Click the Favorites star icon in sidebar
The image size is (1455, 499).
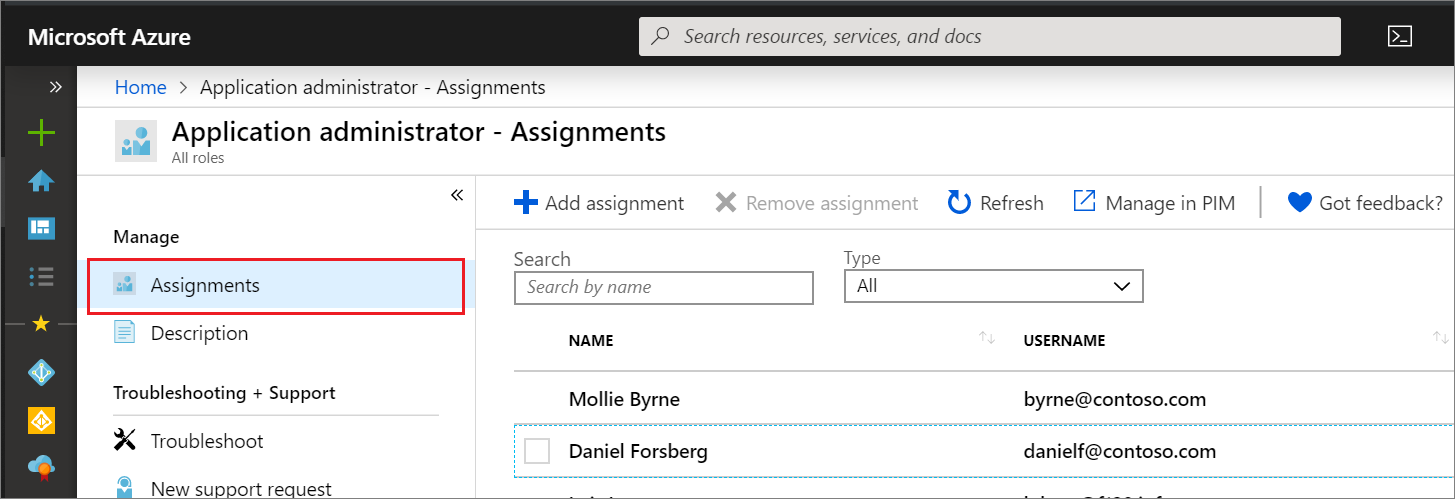(41, 323)
